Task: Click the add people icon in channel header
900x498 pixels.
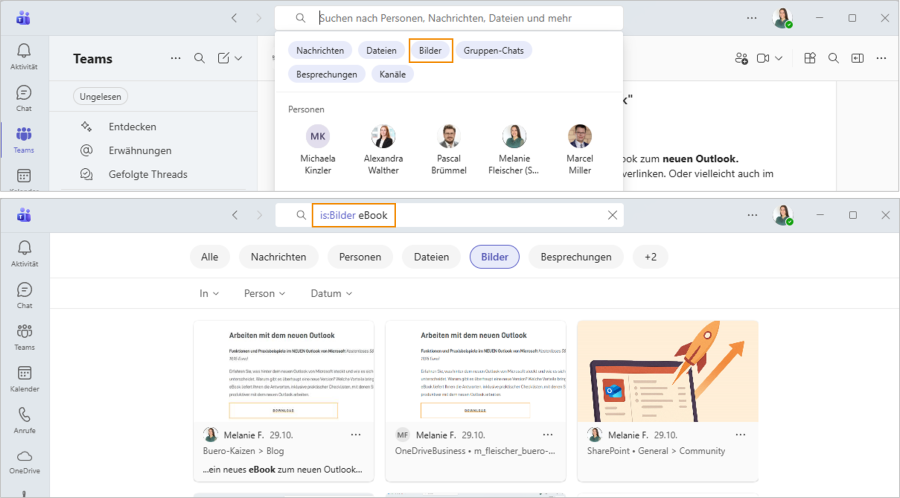Action: (x=741, y=59)
